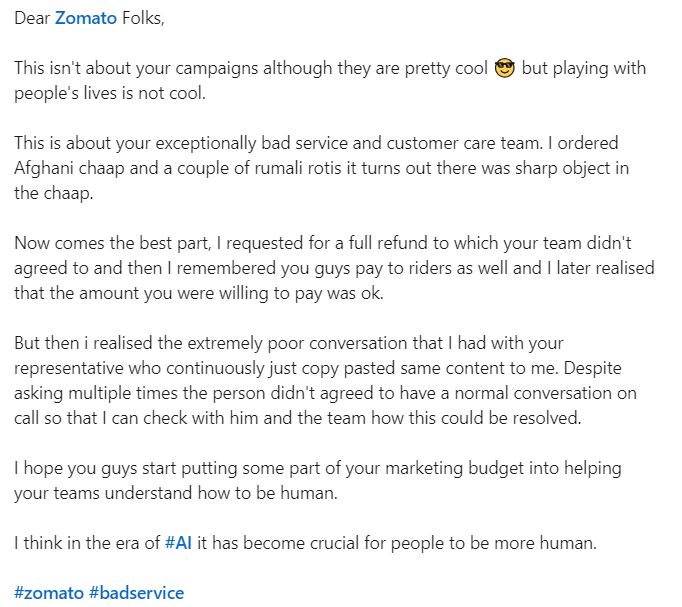Click the line starting 'Now comes the best part'
This screenshot has height=607, width=682.
click(x=322, y=243)
